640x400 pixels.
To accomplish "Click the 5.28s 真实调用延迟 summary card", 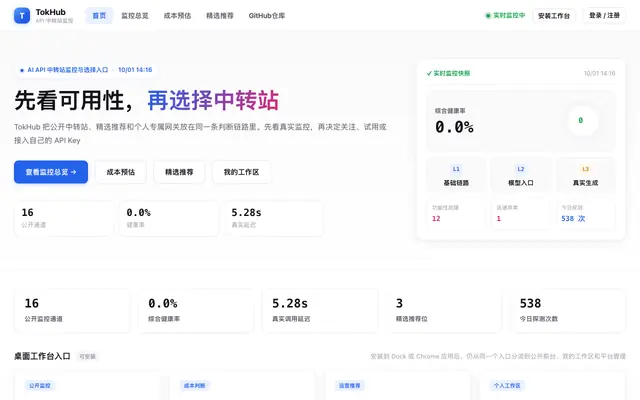I will click(320, 311).
